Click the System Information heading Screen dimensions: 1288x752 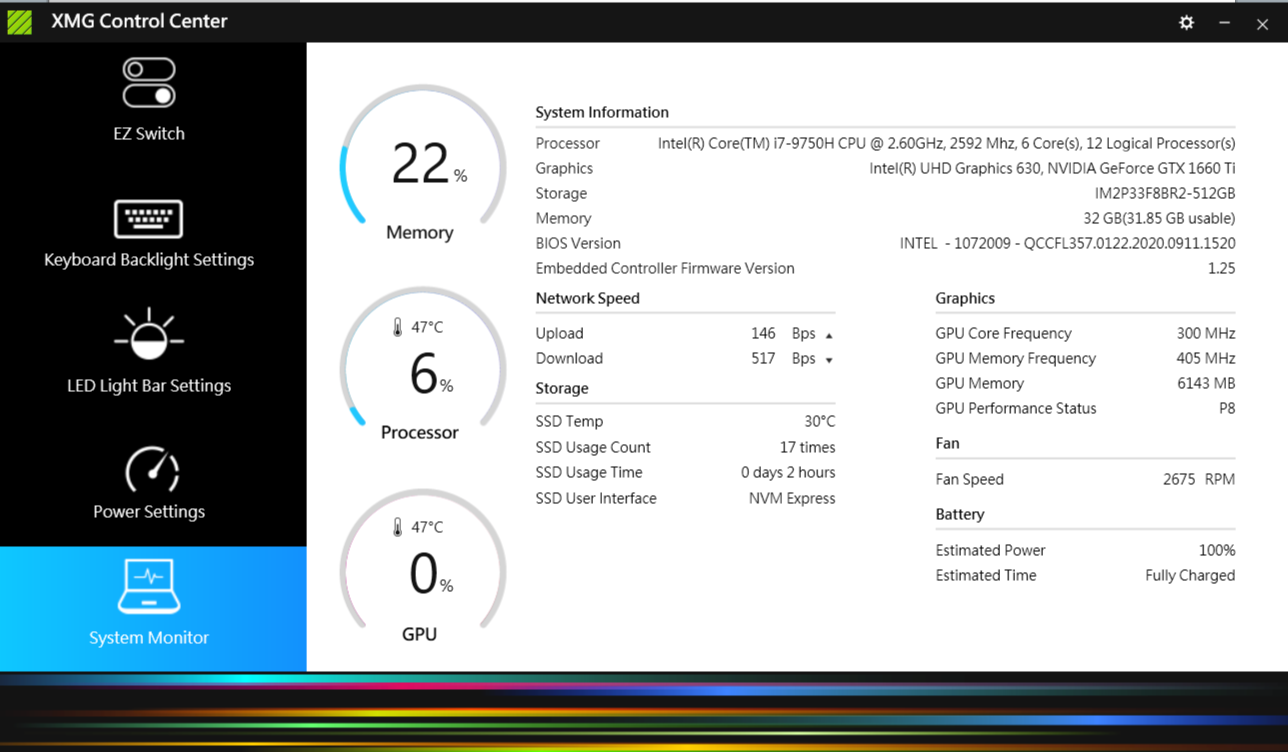click(602, 112)
